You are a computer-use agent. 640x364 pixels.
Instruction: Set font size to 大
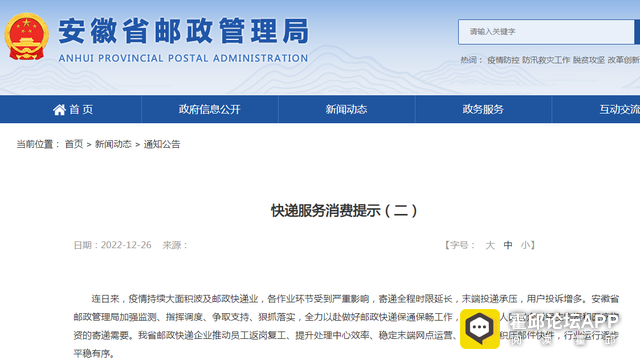(490, 245)
